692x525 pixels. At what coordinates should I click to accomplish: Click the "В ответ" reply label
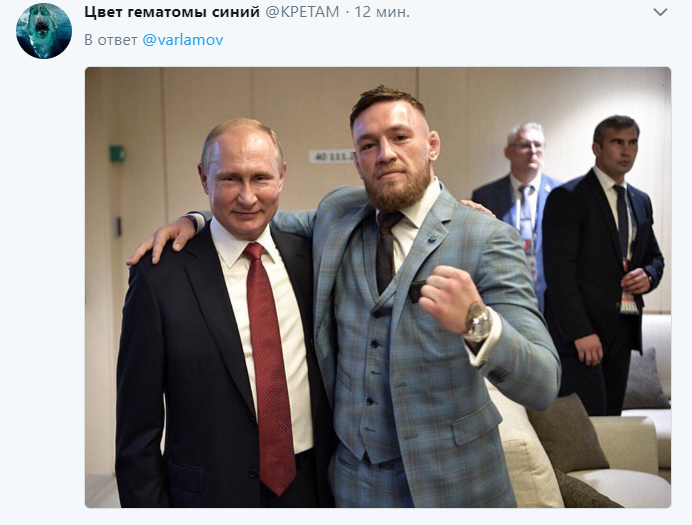coord(111,40)
